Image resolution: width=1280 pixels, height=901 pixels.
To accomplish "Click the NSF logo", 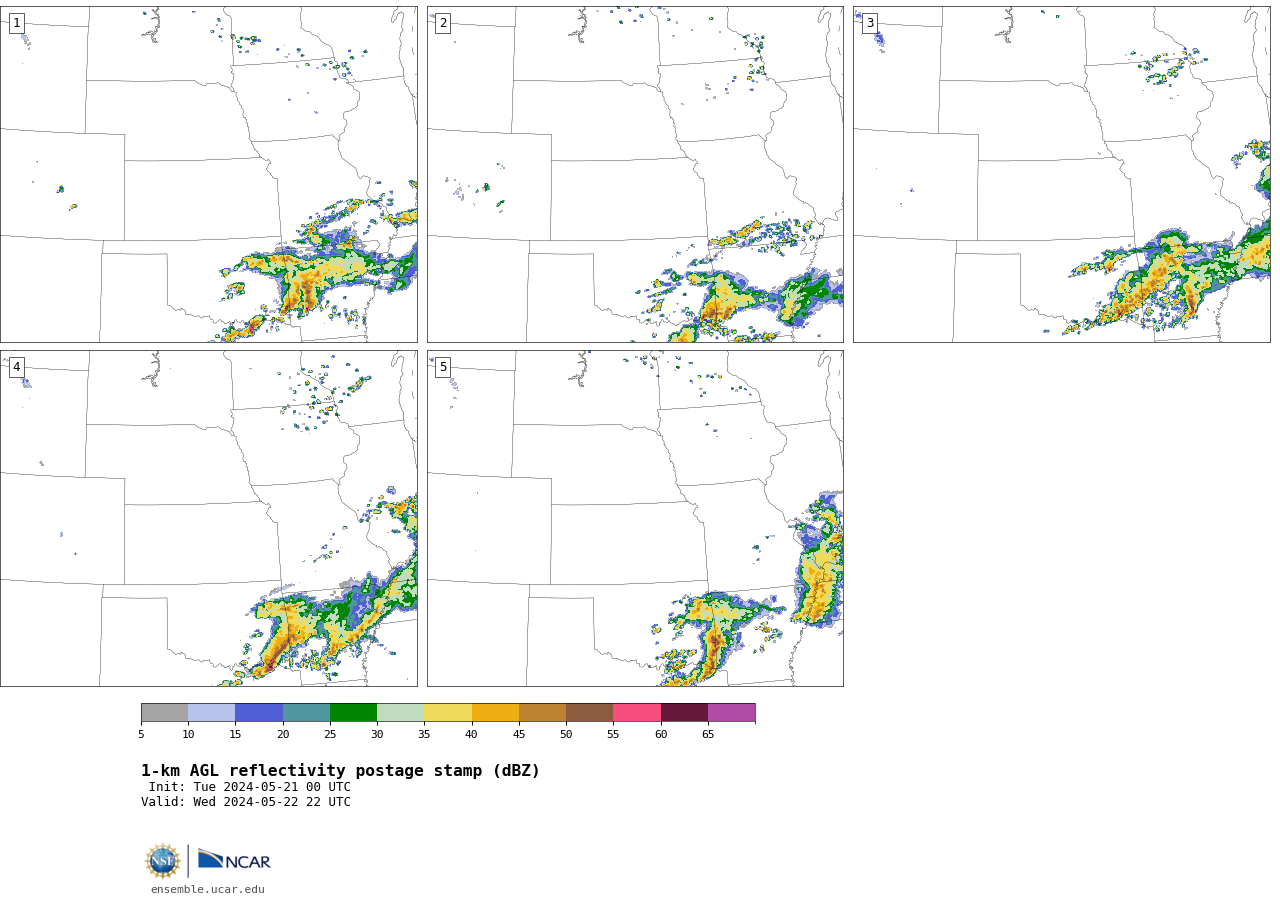I will click(163, 861).
